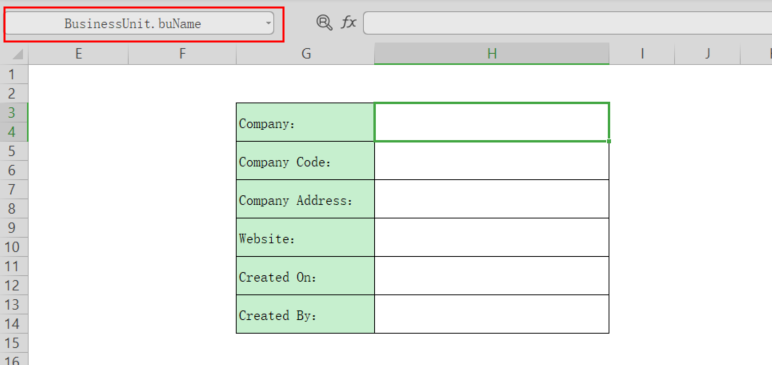
Task: Select the empty value cell beside Company
Action: 491,122
